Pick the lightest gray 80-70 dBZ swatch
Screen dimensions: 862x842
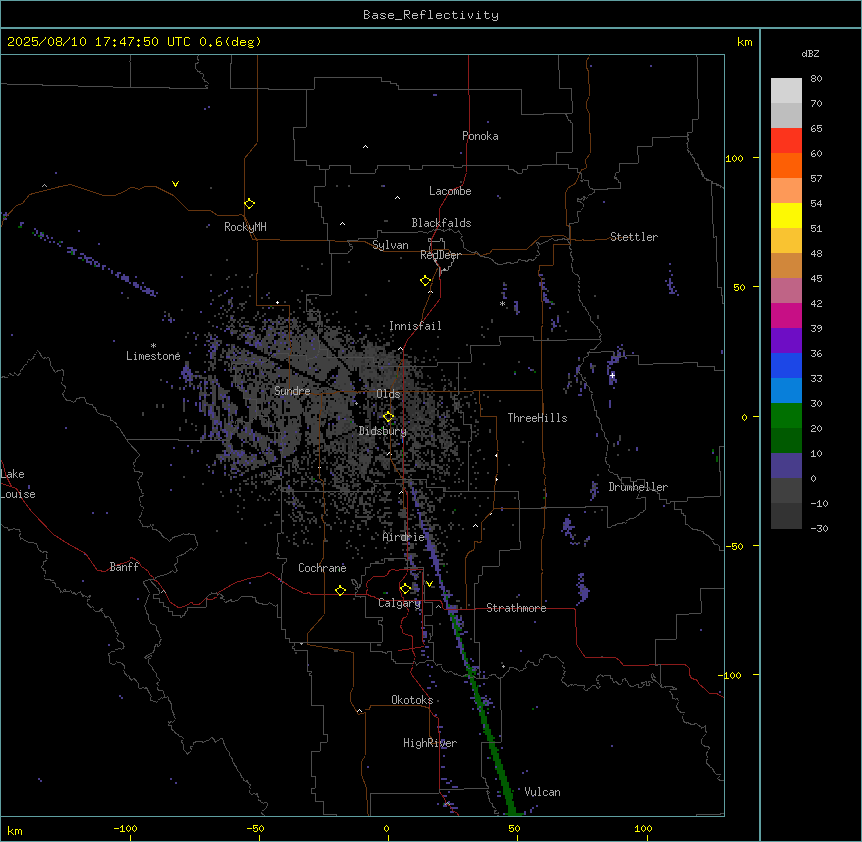pyautogui.click(x=786, y=91)
